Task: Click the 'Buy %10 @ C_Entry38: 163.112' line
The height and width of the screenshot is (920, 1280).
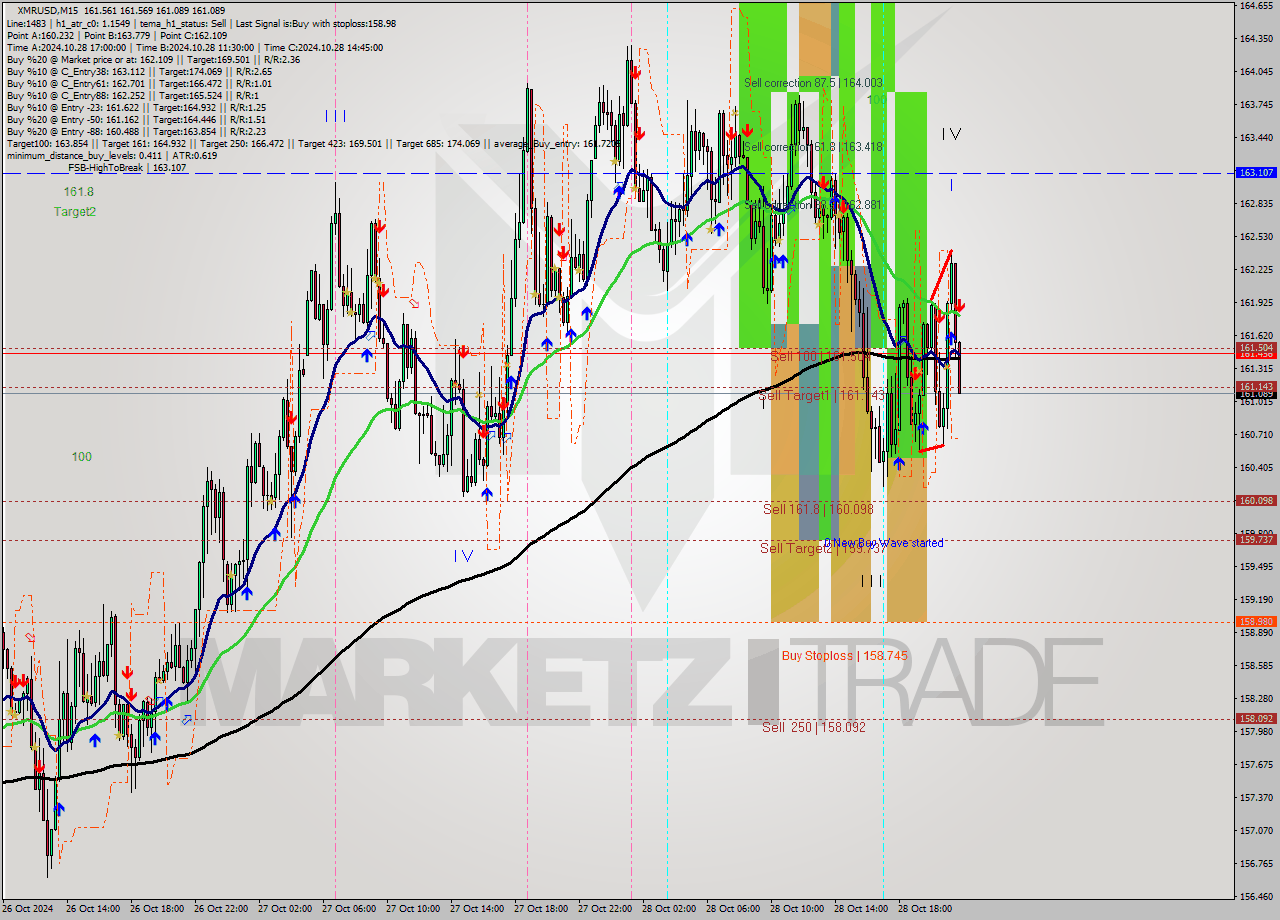Action: (139, 71)
